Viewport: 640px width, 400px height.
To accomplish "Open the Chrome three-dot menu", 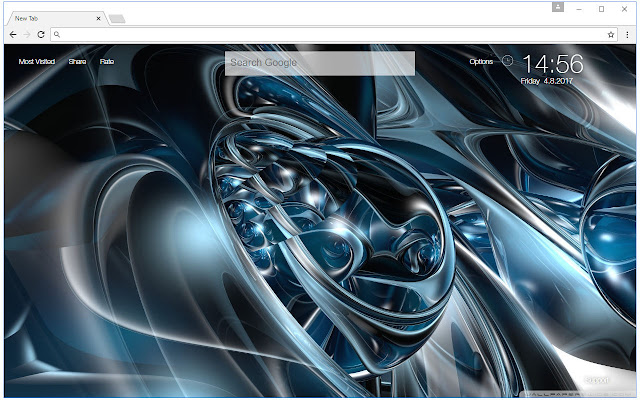I will (627, 35).
